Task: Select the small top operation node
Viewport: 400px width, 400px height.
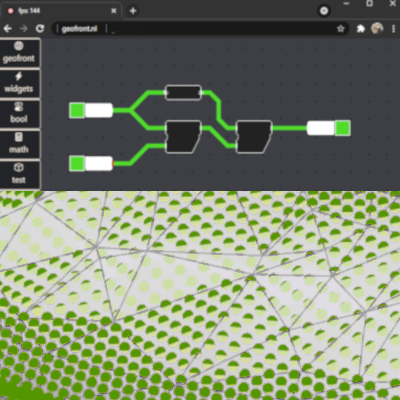Action: pos(183,92)
